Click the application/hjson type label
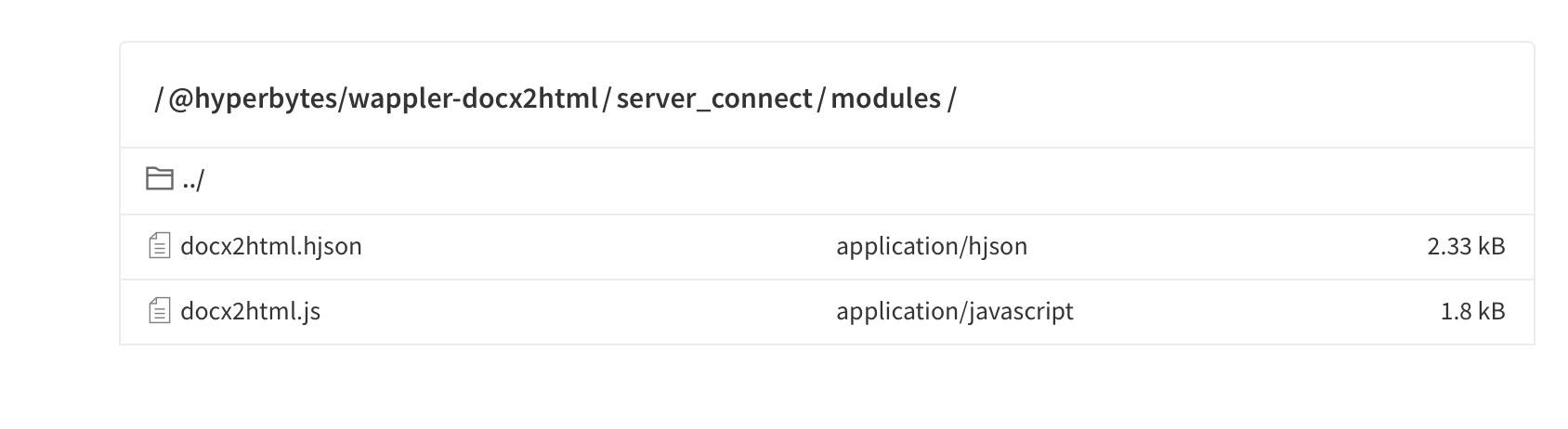This screenshot has height=429, width=1568. pos(932,246)
